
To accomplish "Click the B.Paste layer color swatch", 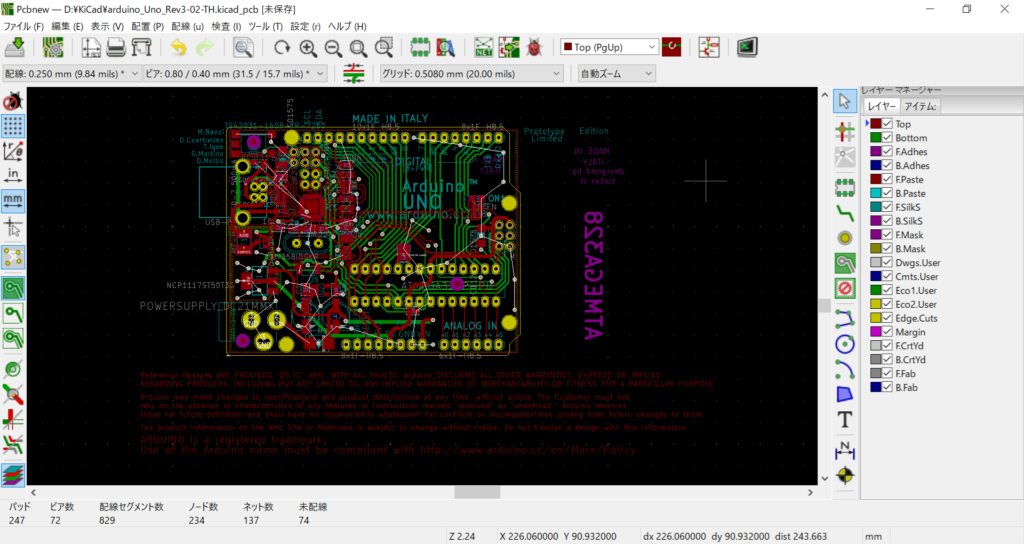I will [875, 193].
